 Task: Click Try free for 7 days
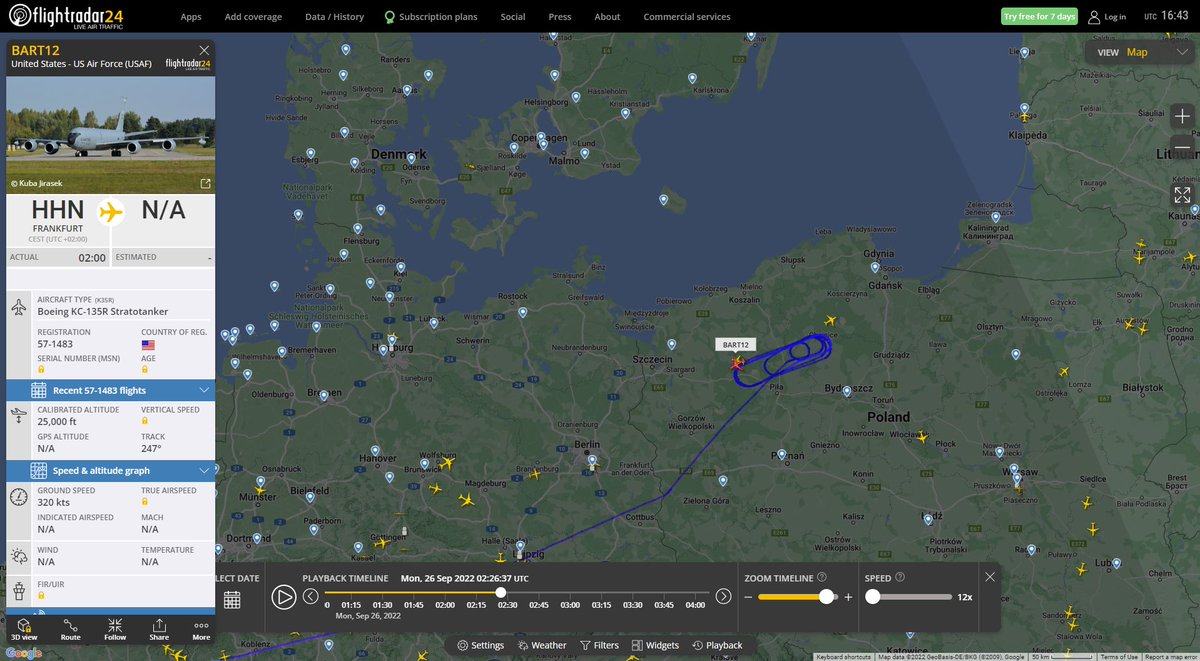1039,17
